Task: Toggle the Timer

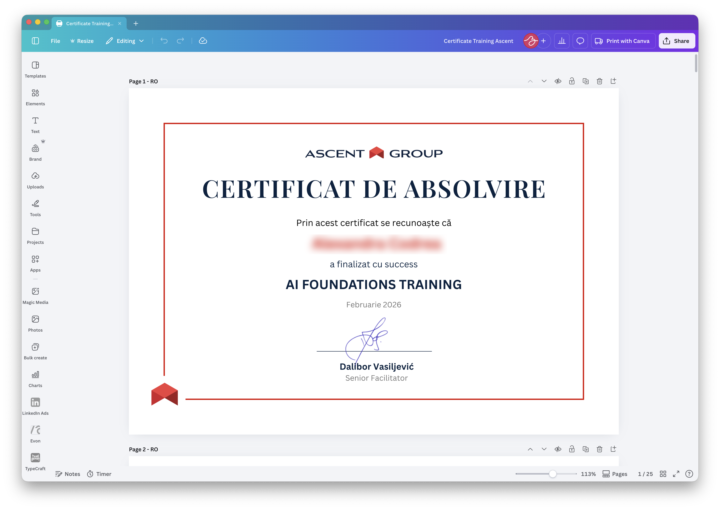Action: point(99,474)
